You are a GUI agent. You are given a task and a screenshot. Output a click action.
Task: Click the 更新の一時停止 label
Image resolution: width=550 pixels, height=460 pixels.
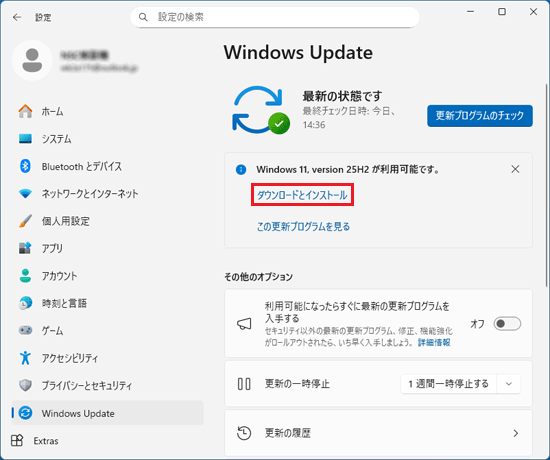click(297, 384)
